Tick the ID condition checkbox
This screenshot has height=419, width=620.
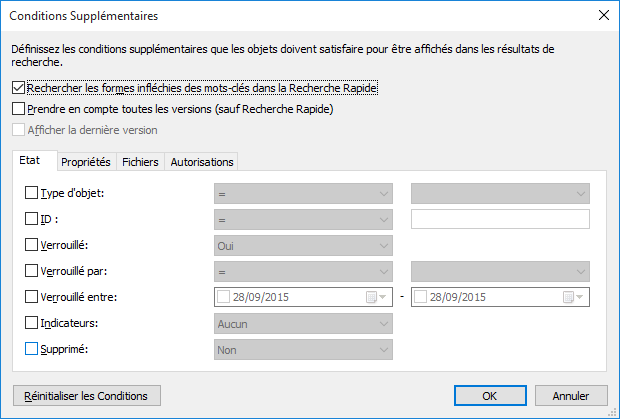pyautogui.click(x=32, y=219)
